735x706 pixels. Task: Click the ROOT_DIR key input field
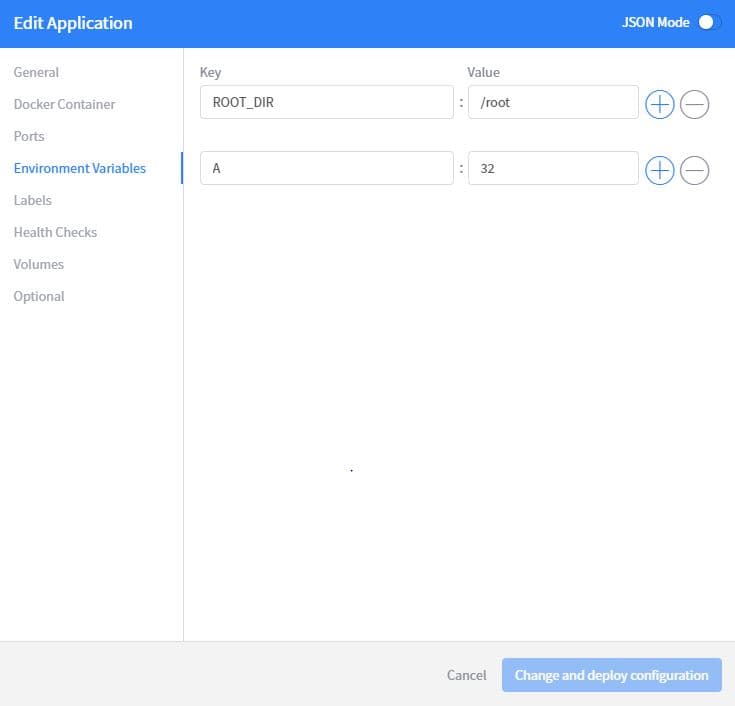(326, 102)
